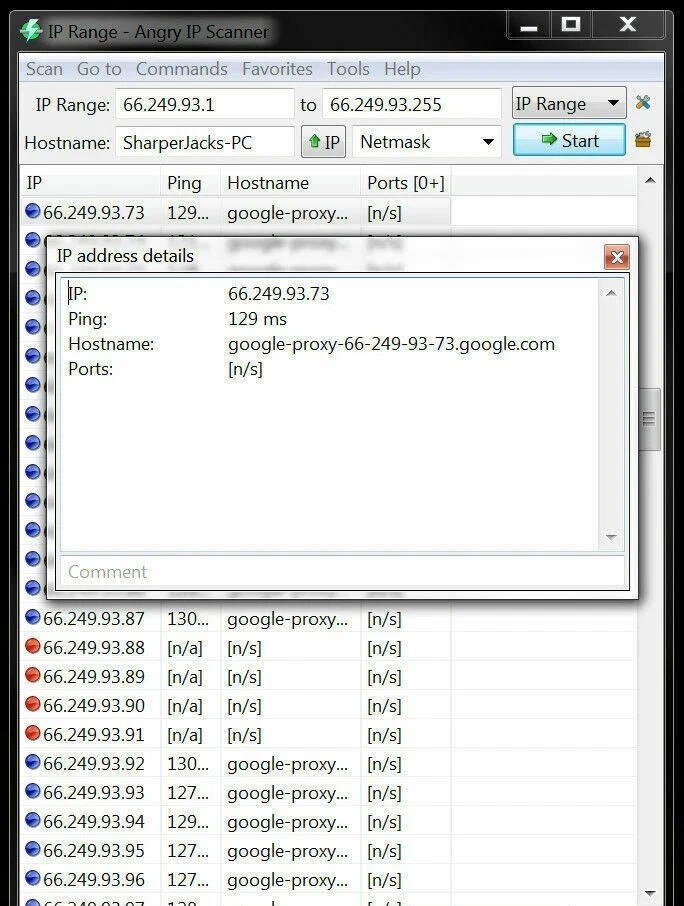Click IP value 66.249.93.73 in details

278,294
